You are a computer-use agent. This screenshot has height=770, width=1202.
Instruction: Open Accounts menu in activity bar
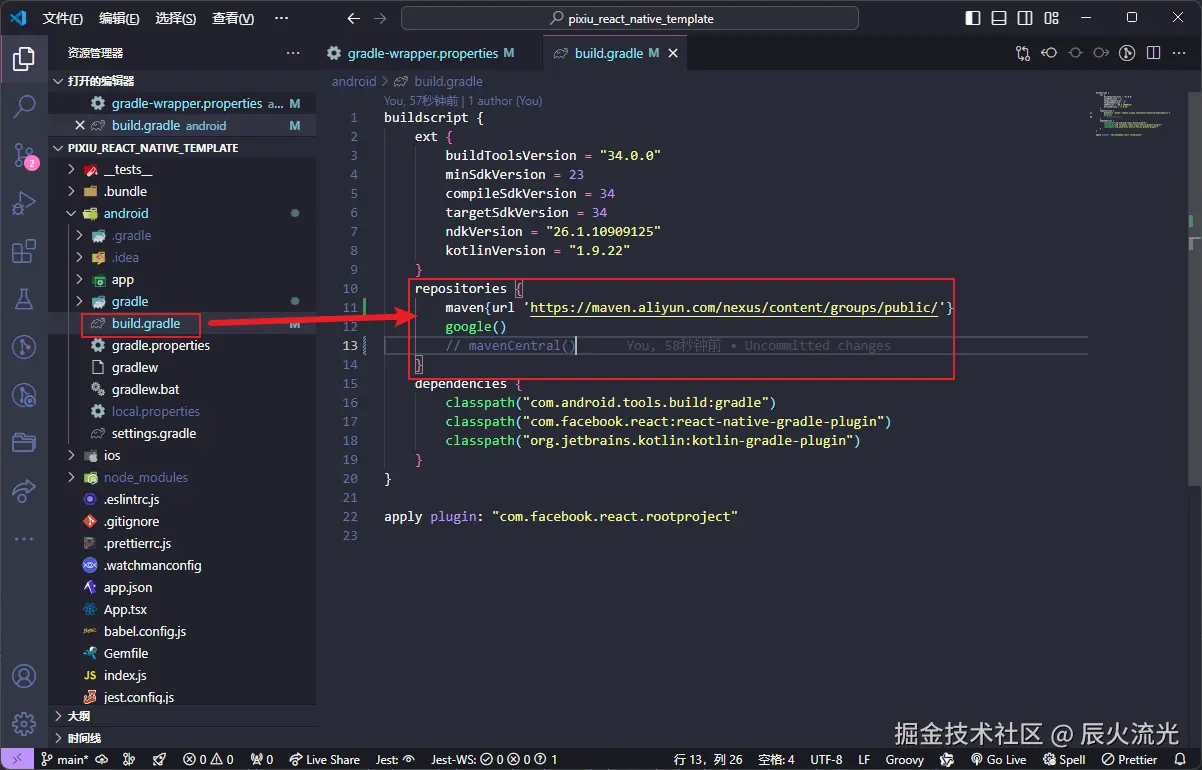pyautogui.click(x=24, y=677)
